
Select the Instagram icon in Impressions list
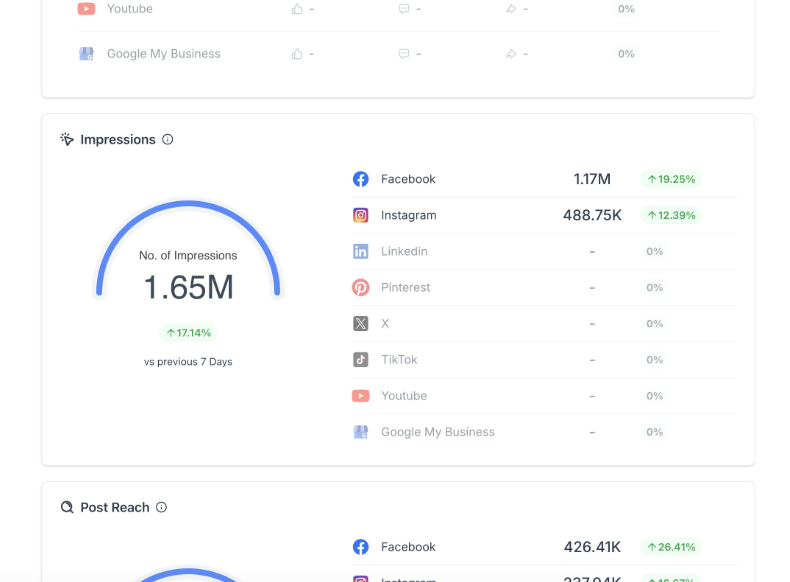361,215
